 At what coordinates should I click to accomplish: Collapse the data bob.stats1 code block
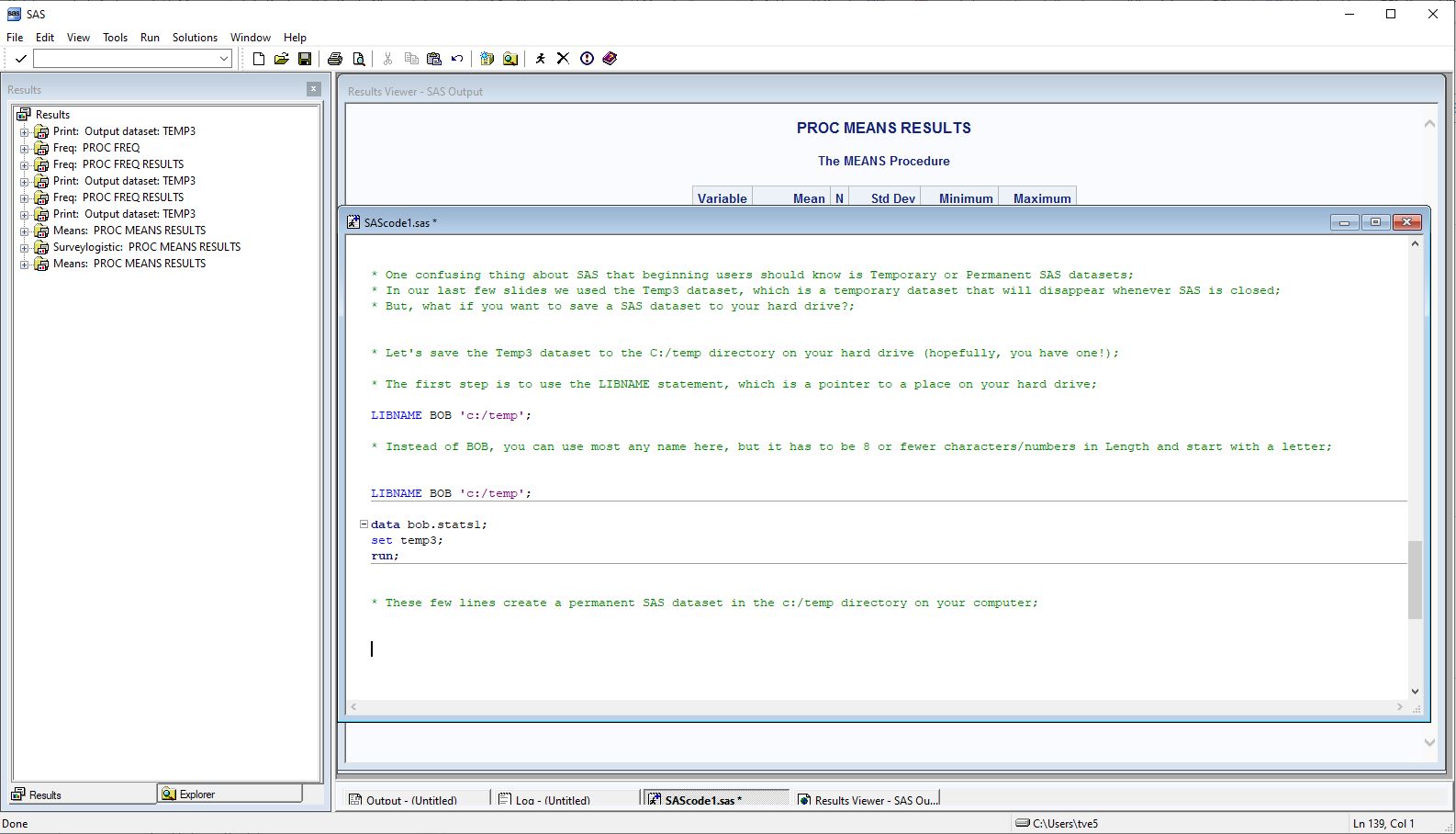coord(364,524)
